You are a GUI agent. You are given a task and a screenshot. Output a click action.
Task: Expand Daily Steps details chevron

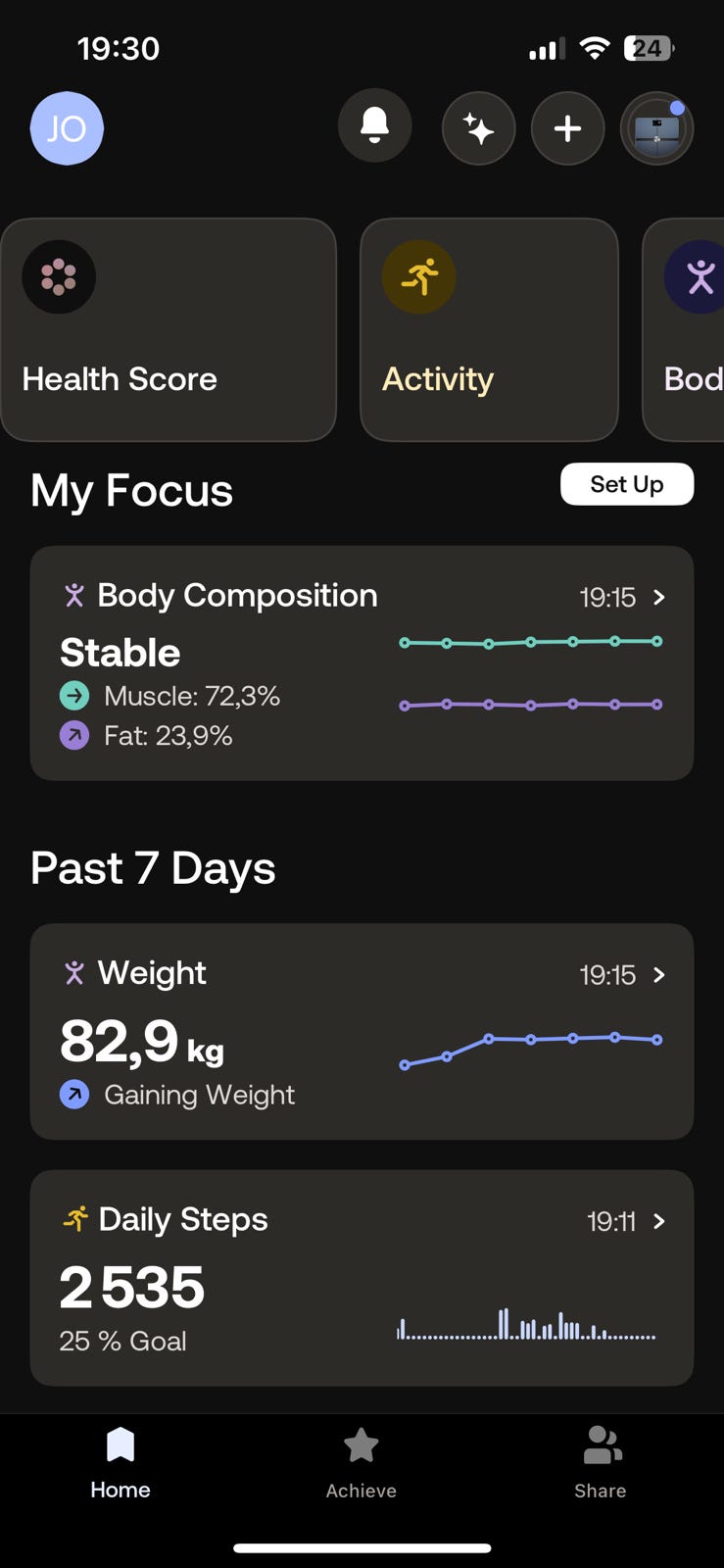coord(659,1221)
